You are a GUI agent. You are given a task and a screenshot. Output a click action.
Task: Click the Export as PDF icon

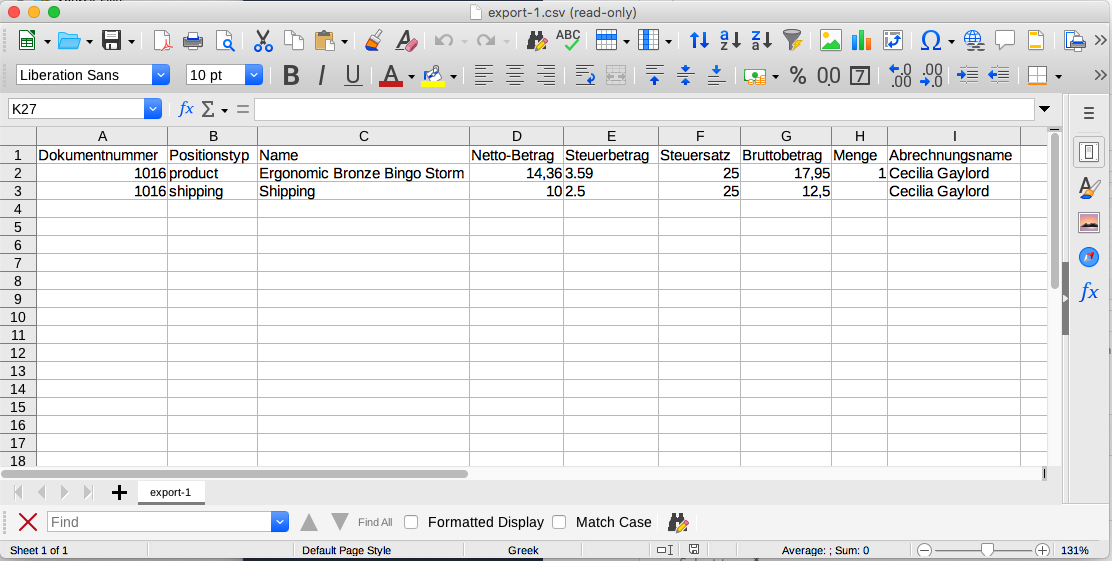162,41
